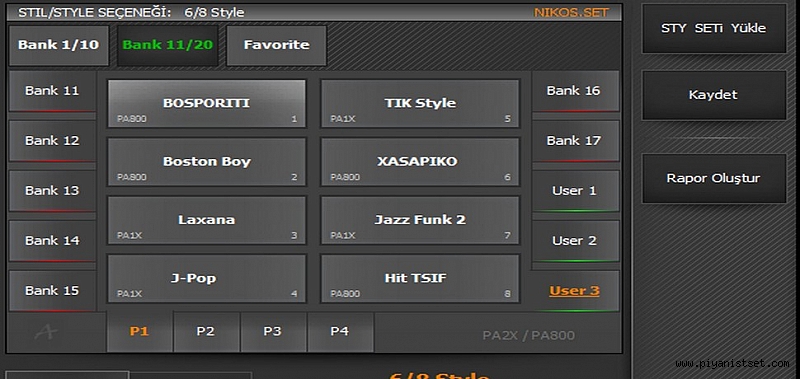Open the Bank 1/10 tab

click(59, 45)
